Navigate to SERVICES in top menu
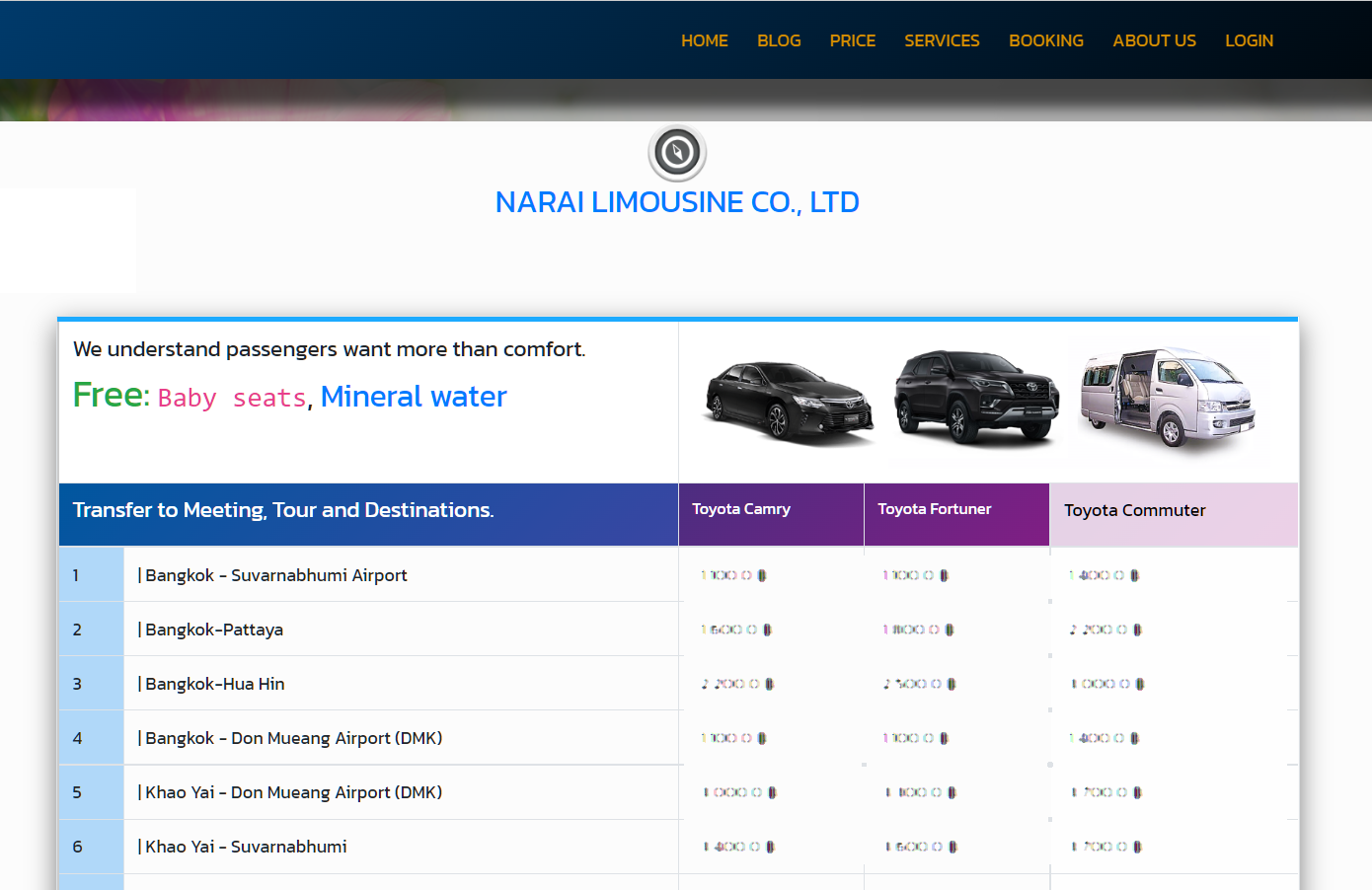This screenshot has height=890, width=1372. [942, 40]
